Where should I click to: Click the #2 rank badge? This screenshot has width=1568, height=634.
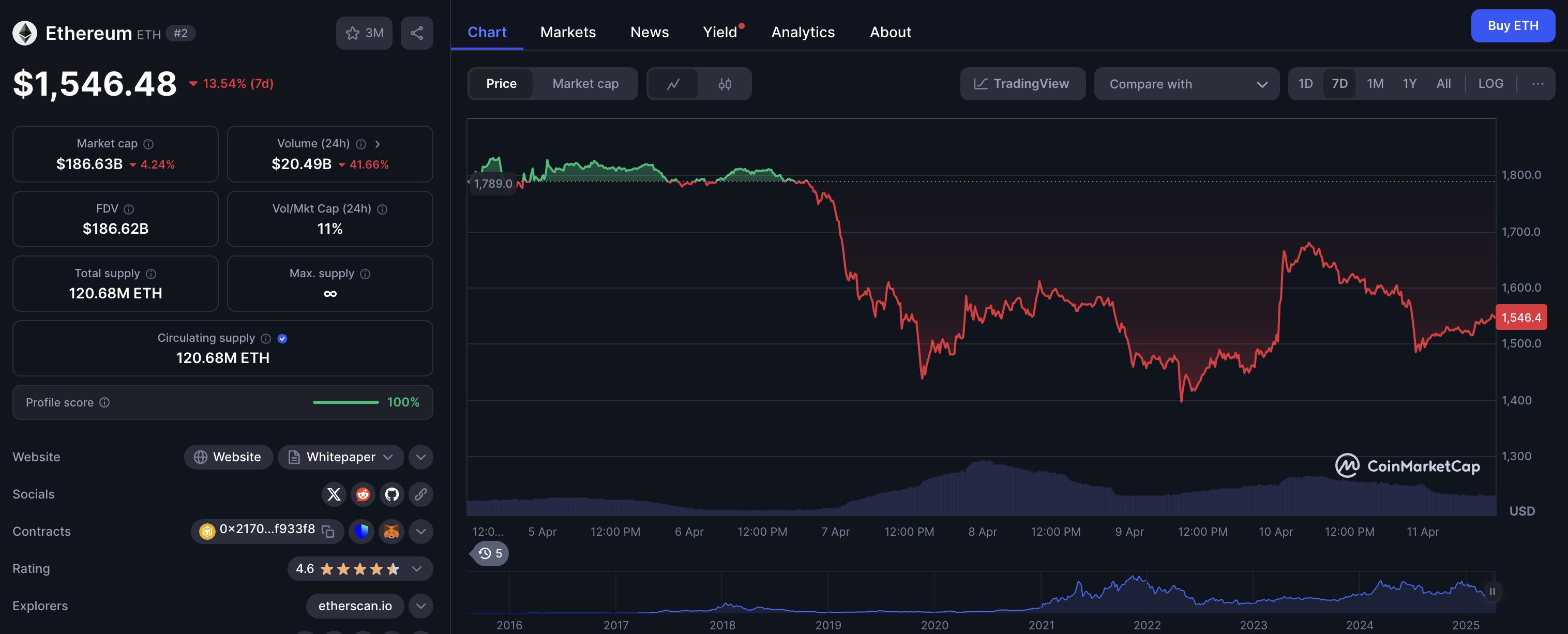(181, 33)
